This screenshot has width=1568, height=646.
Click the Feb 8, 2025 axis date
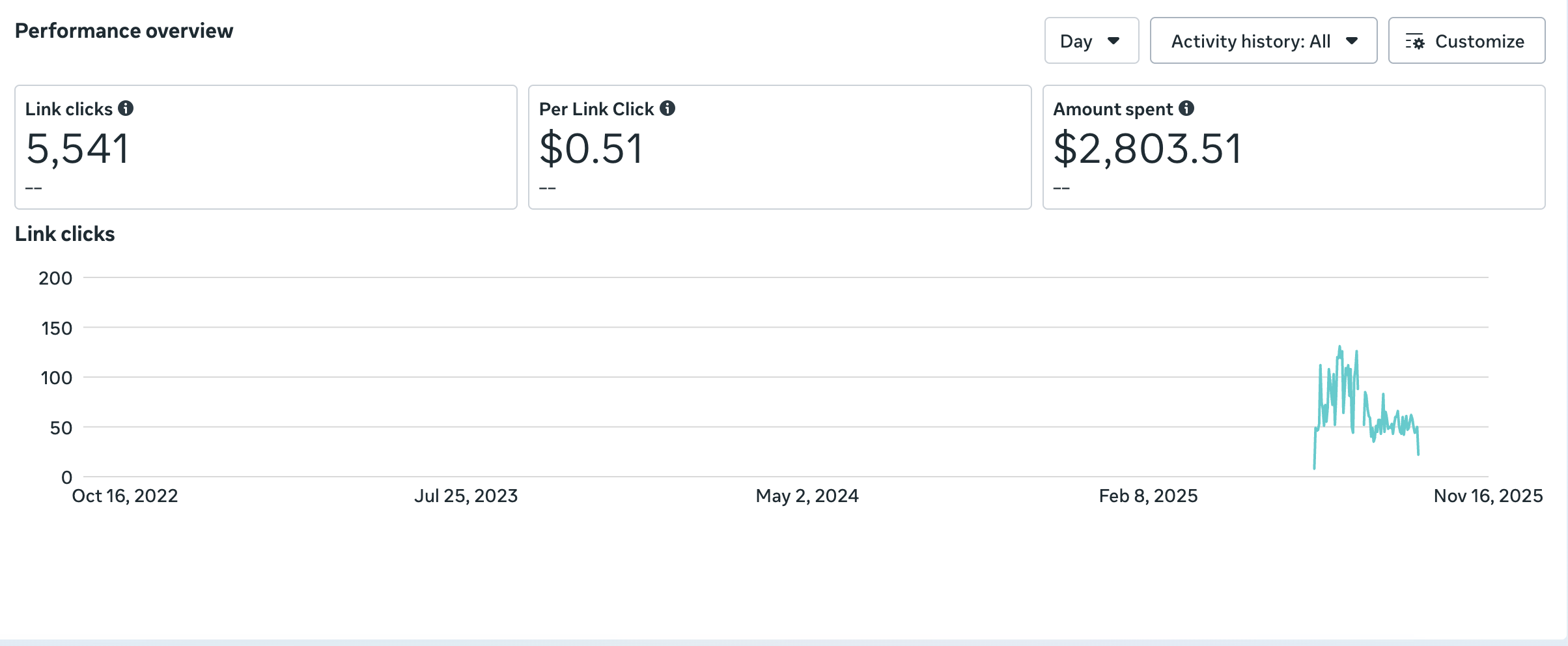click(x=1148, y=496)
